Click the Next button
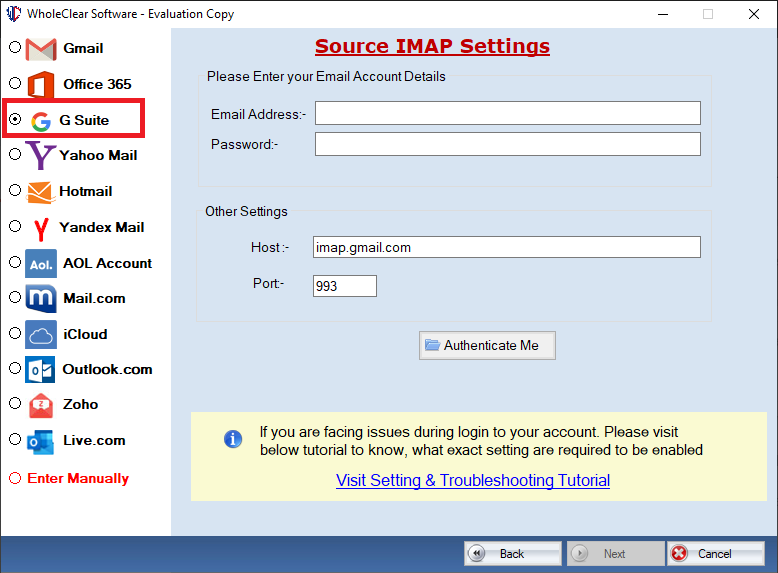This screenshot has width=778, height=573. (x=615, y=554)
